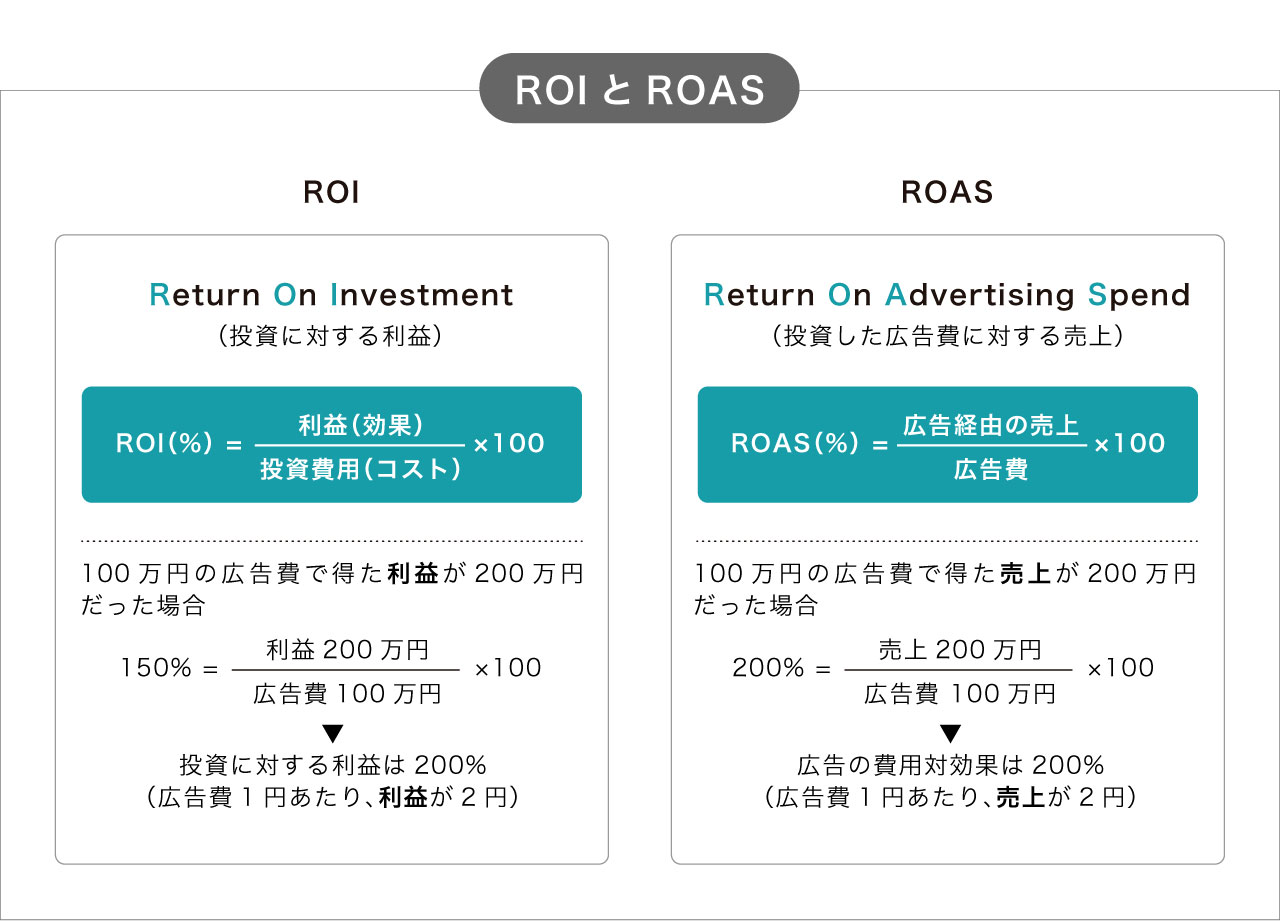
Task: Click the down arrow under ROAS calculation
Action: (x=950, y=732)
